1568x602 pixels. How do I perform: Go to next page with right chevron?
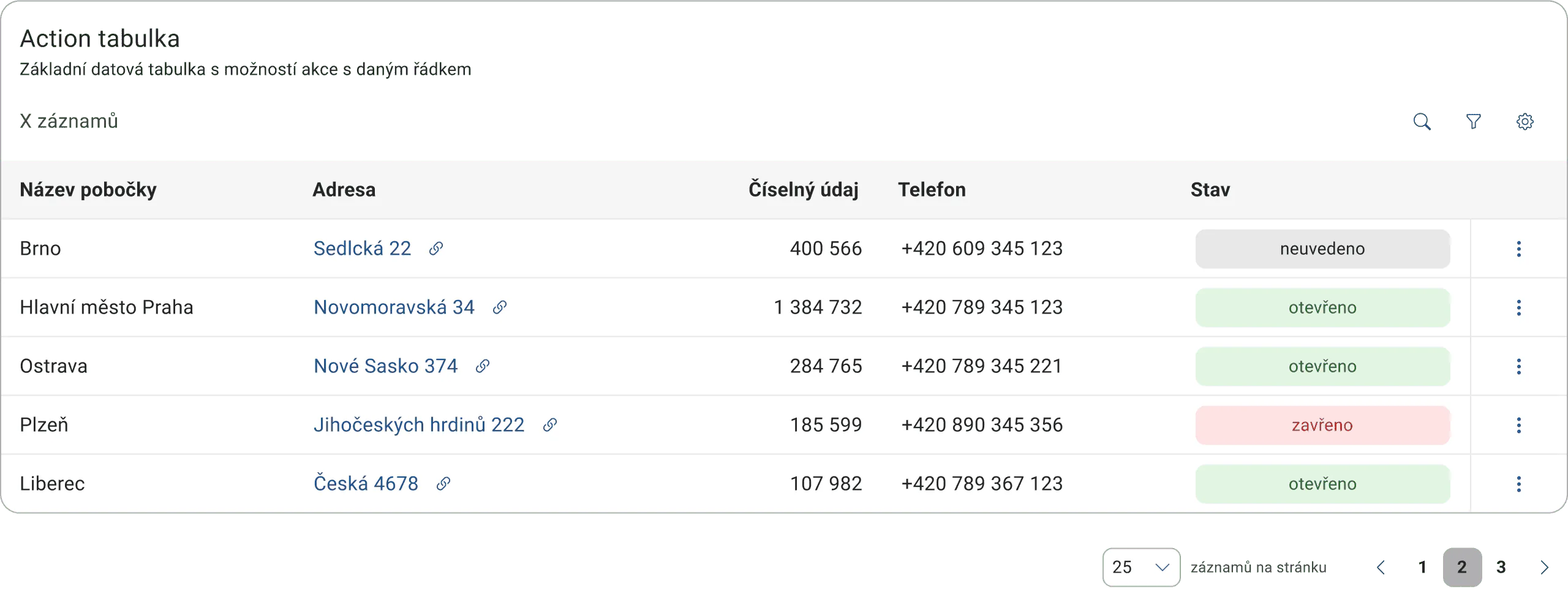(x=1544, y=567)
